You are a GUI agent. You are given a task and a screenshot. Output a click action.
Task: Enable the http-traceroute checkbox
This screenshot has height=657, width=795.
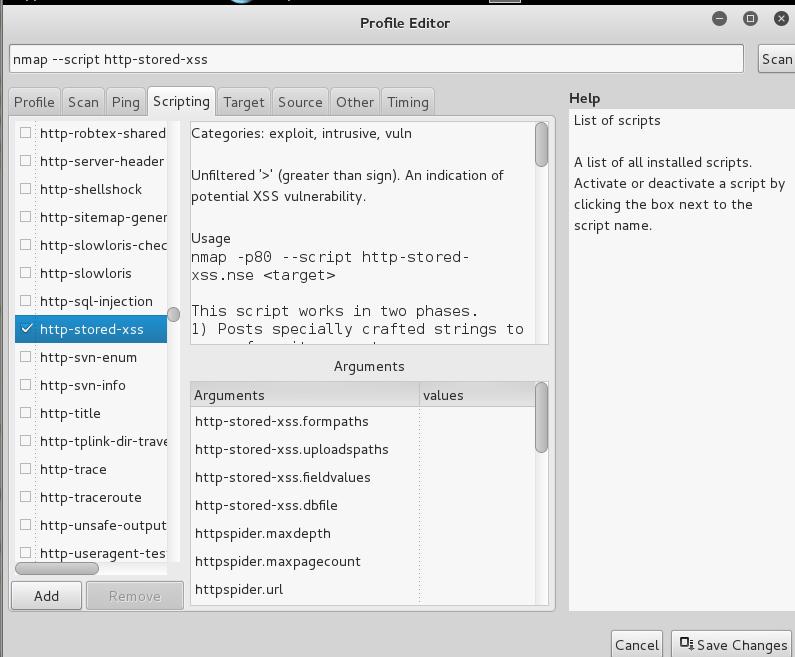[x=25, y=497]
